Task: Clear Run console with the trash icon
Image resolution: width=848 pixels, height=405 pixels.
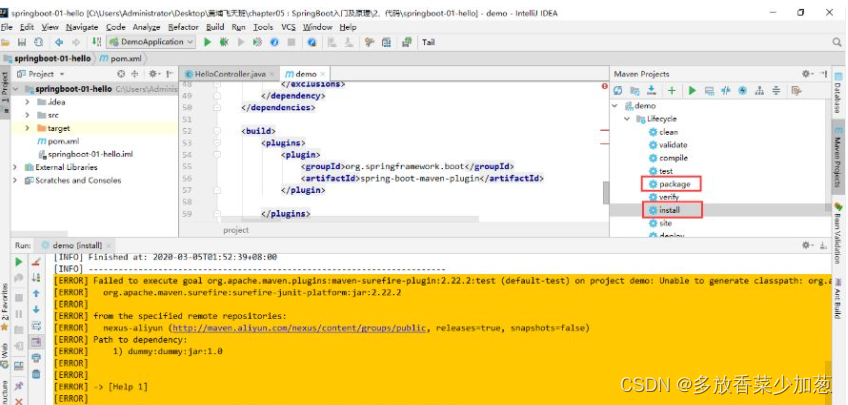Action: pyautogui.click(x=36, y=374)
